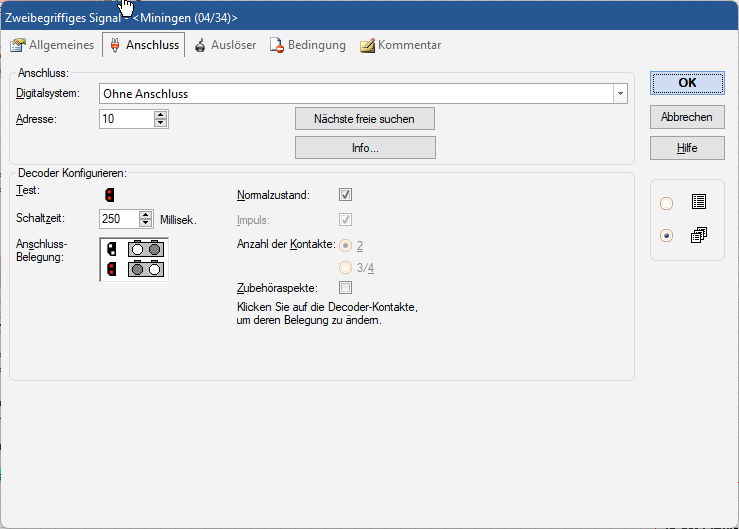The image size is (739, 529).
Task: Click the red signal icon beside Test
Action: pyautogui.click(x=110, y=195)
